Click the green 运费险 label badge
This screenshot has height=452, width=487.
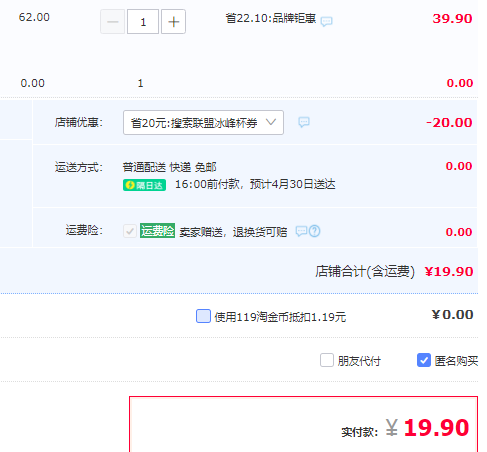tap(157, 231)
